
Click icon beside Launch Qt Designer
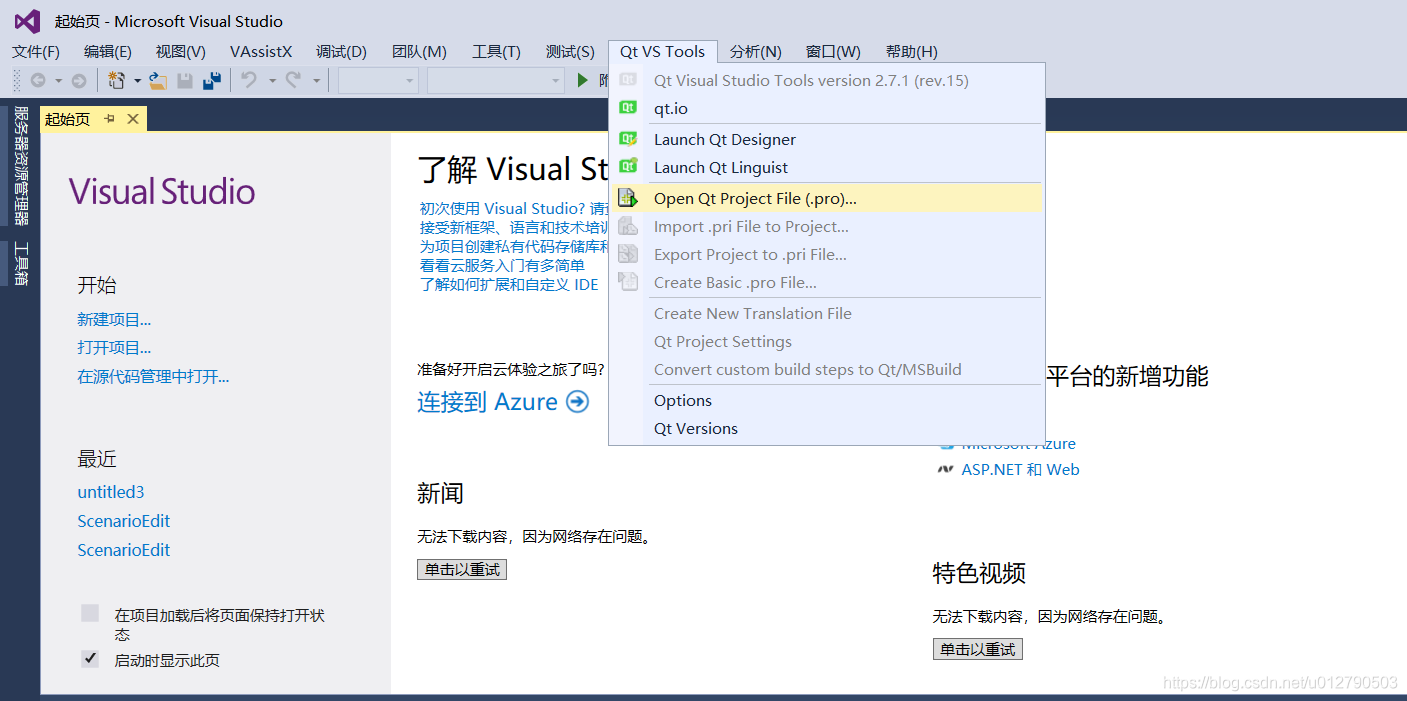(628, 139)
